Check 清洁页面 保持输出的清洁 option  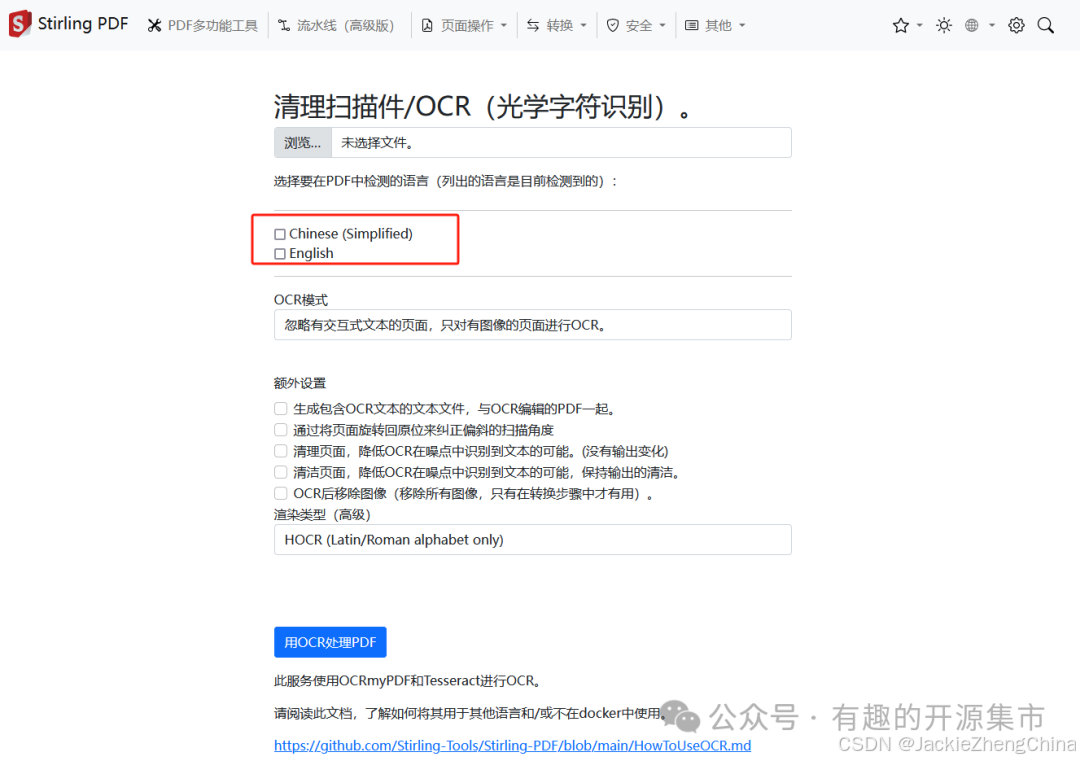click(x=280, y=472)
